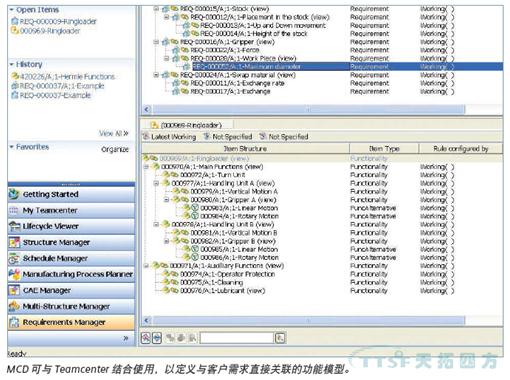Collapse the Open Items section

point(12,10)
